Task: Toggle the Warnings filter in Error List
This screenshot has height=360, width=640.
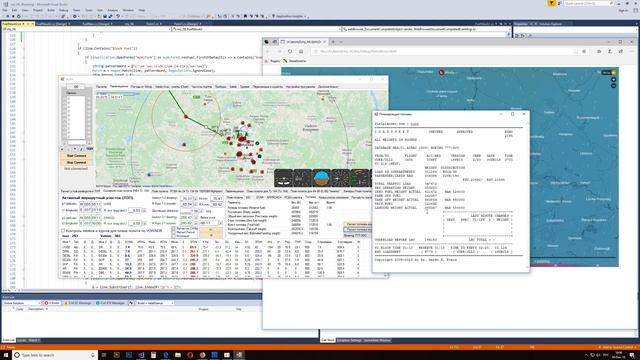Action: 77,303
